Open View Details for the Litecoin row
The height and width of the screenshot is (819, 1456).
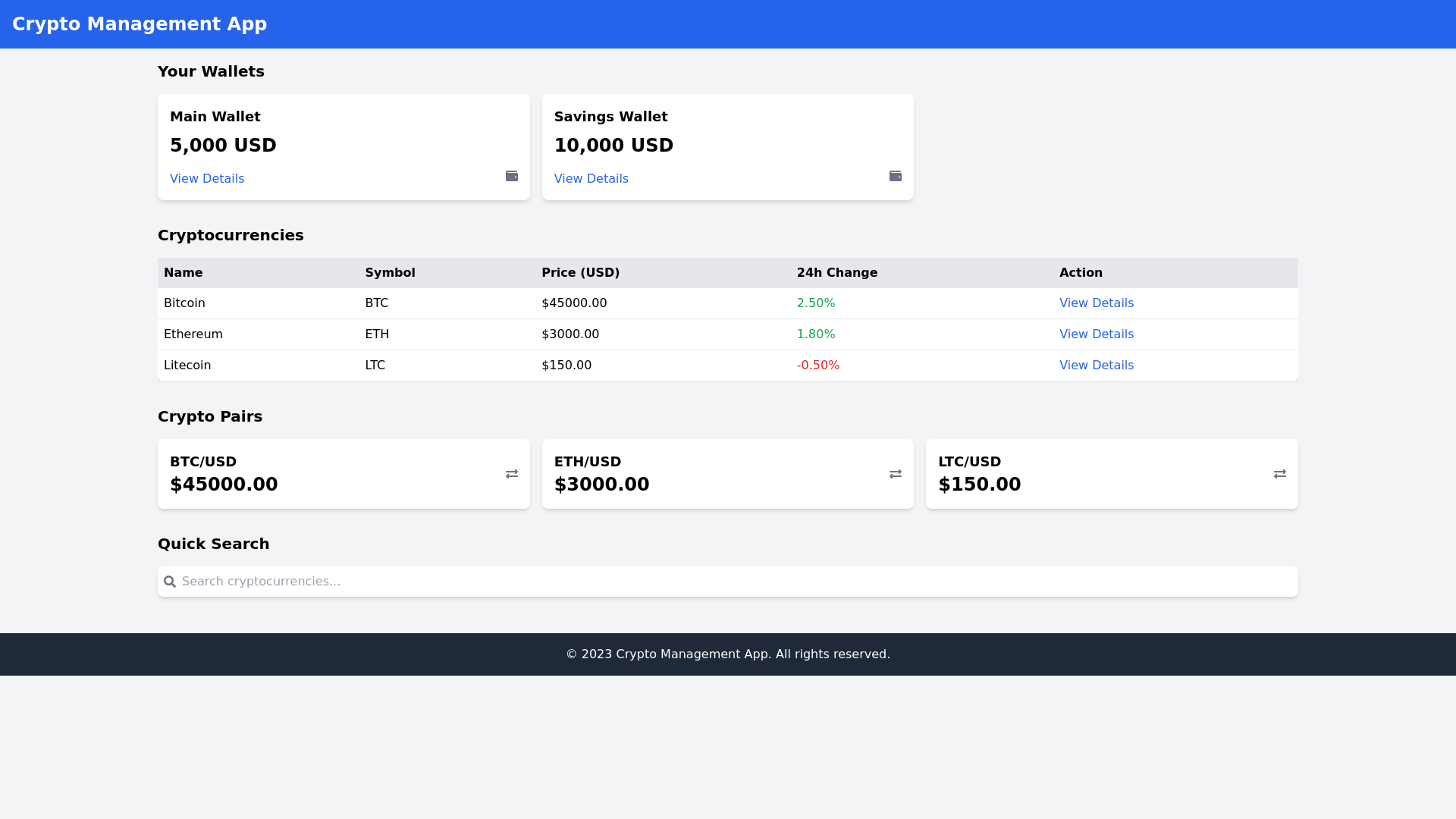click(x=1097, y=366)
